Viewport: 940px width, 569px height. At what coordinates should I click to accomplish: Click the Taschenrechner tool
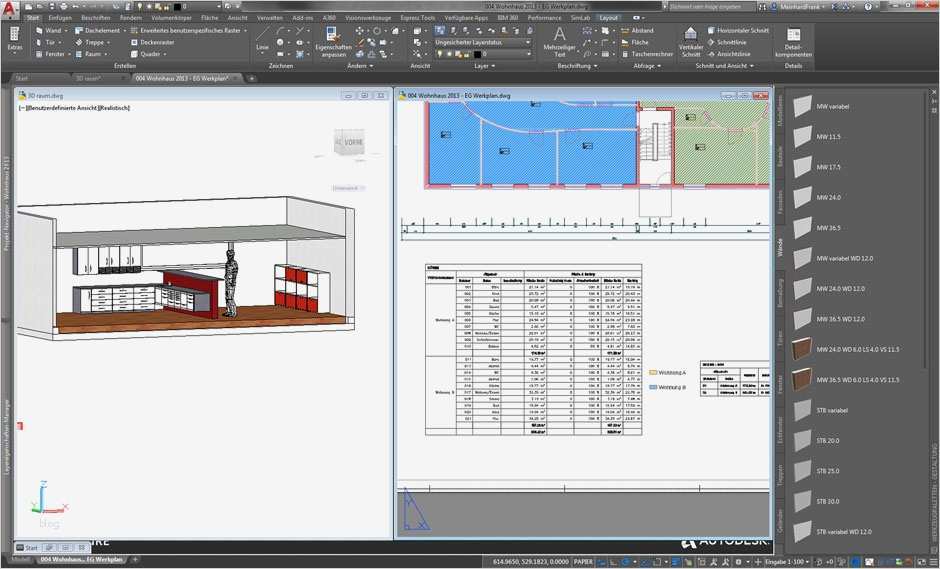(x=646, y=54)
